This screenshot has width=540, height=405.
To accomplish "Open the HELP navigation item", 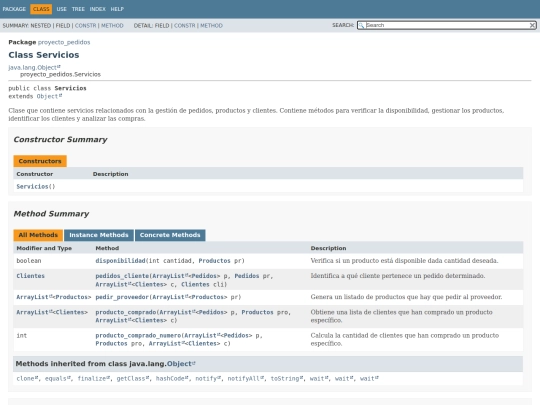I will [117, 9].
